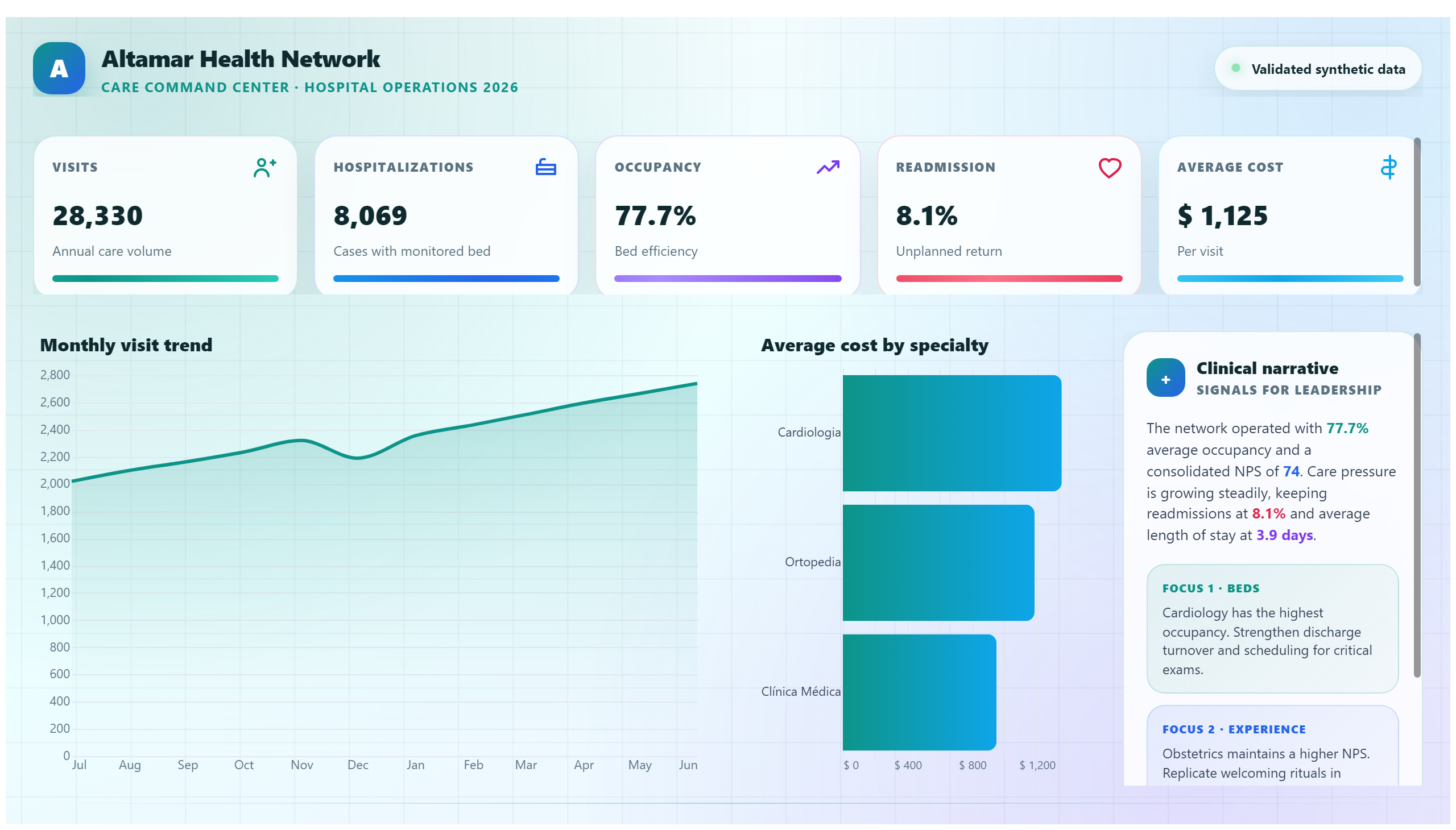Click the highlighted NPS value 74

click(1290, 471)
